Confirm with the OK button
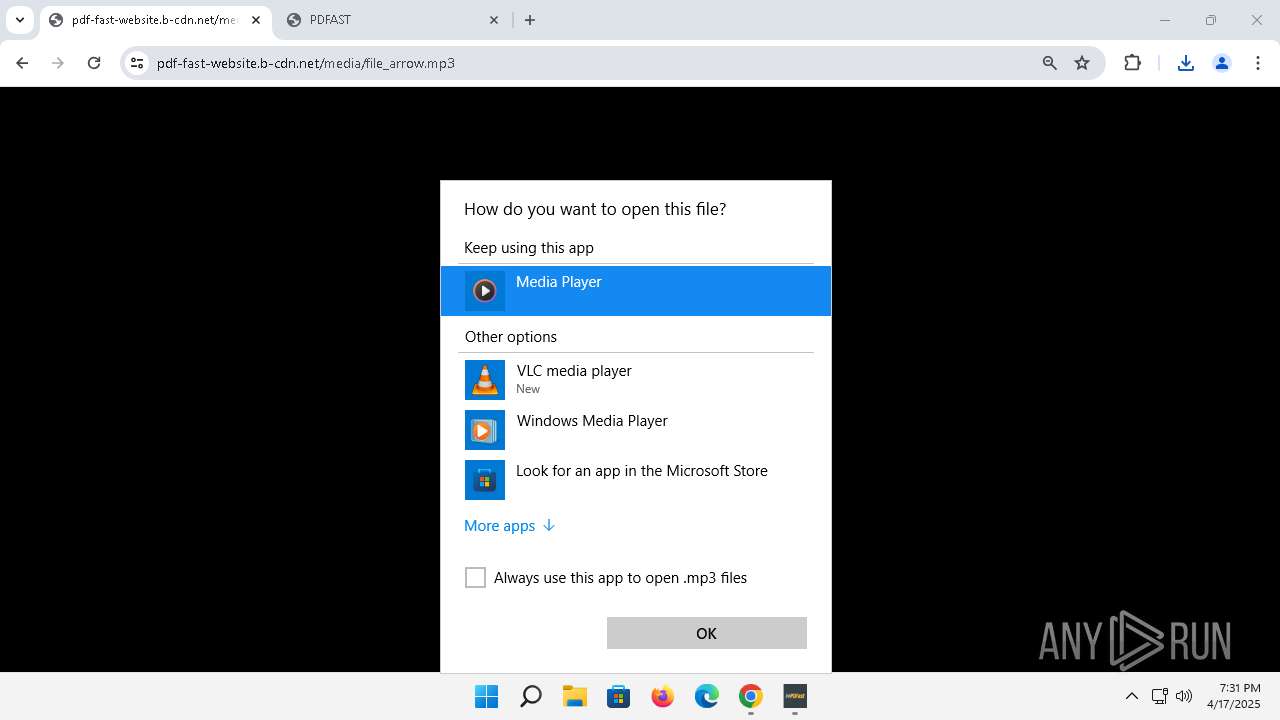1280x720 pixels. (706, 633)
